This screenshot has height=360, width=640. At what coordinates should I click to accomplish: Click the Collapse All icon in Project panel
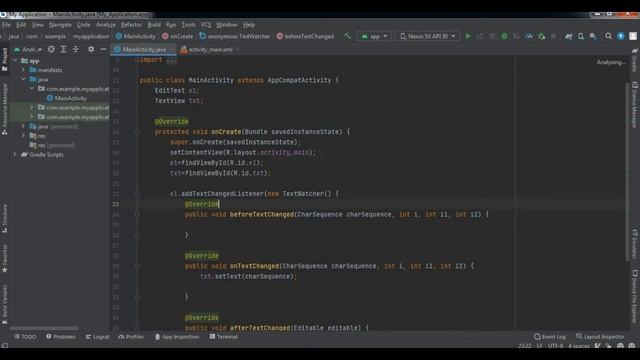pos(76,49)
